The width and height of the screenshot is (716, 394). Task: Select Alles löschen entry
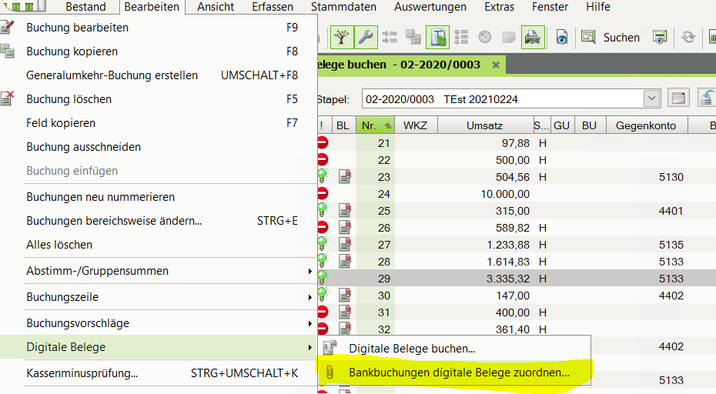(x=158, y=244)
